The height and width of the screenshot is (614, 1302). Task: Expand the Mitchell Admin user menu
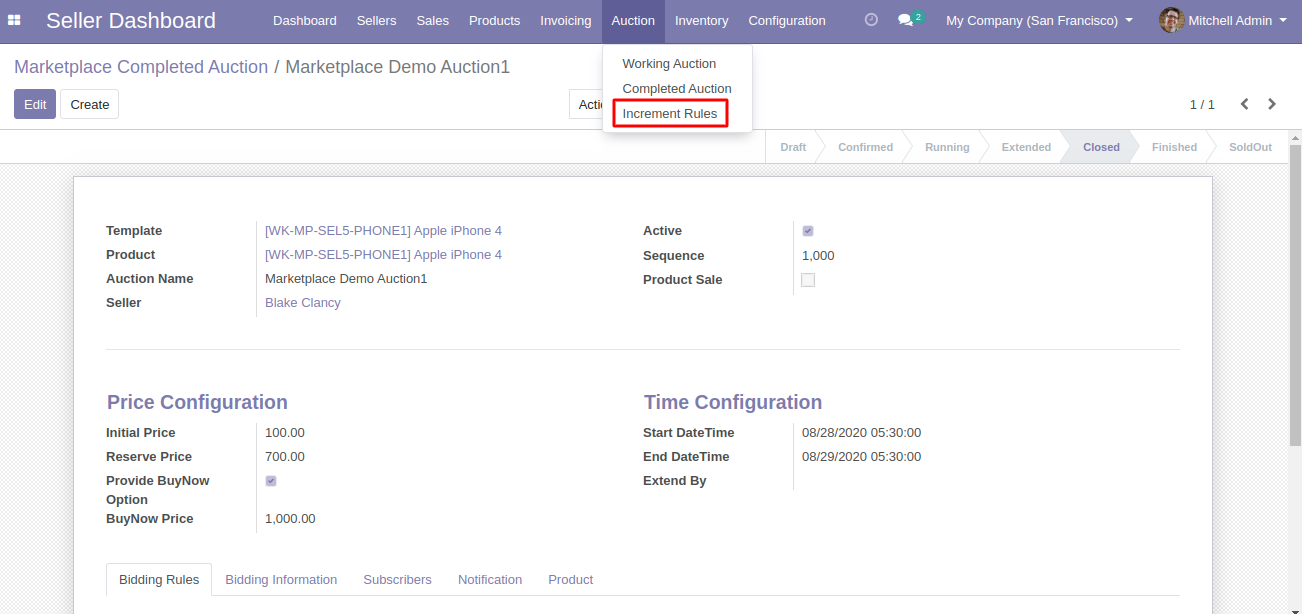1237,20
